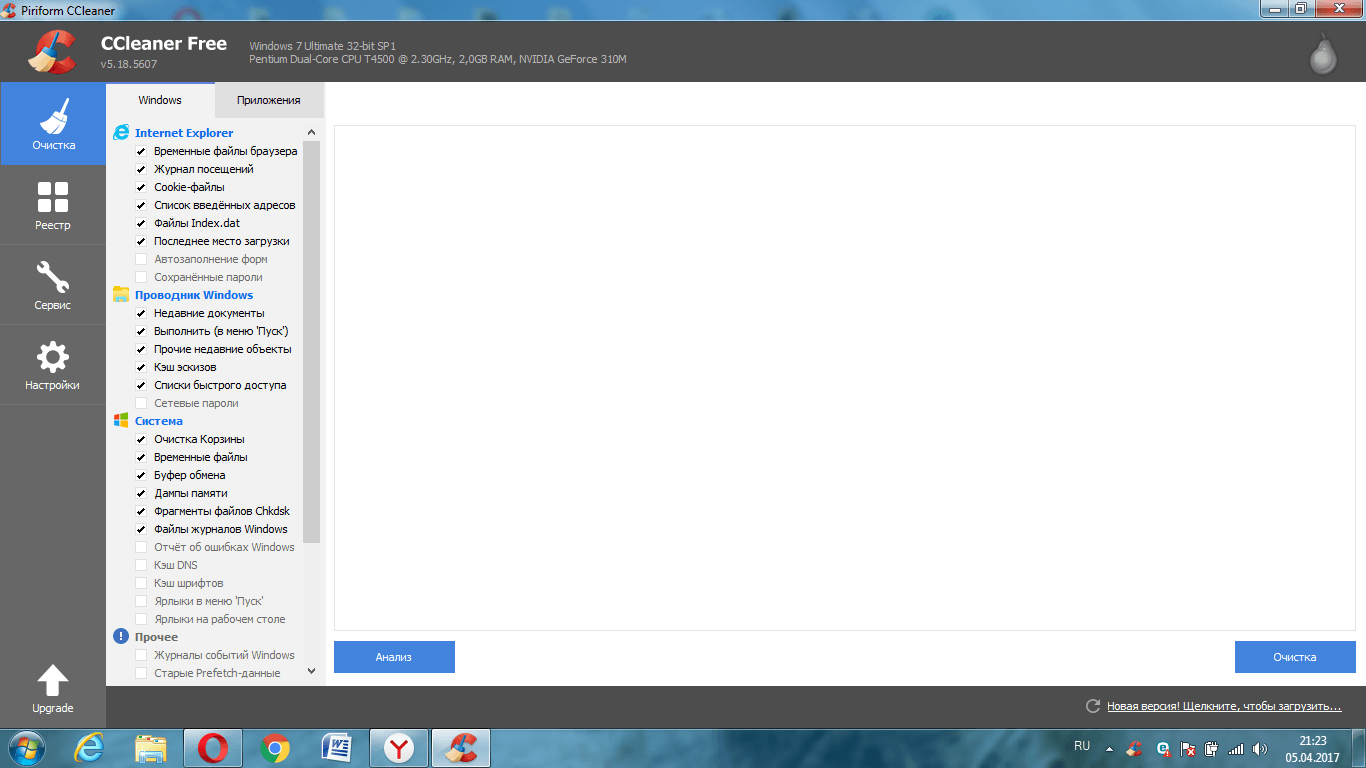1366x768 pixels.
Task: Click the RU language indicator
Action: (x=1082, y=746)
